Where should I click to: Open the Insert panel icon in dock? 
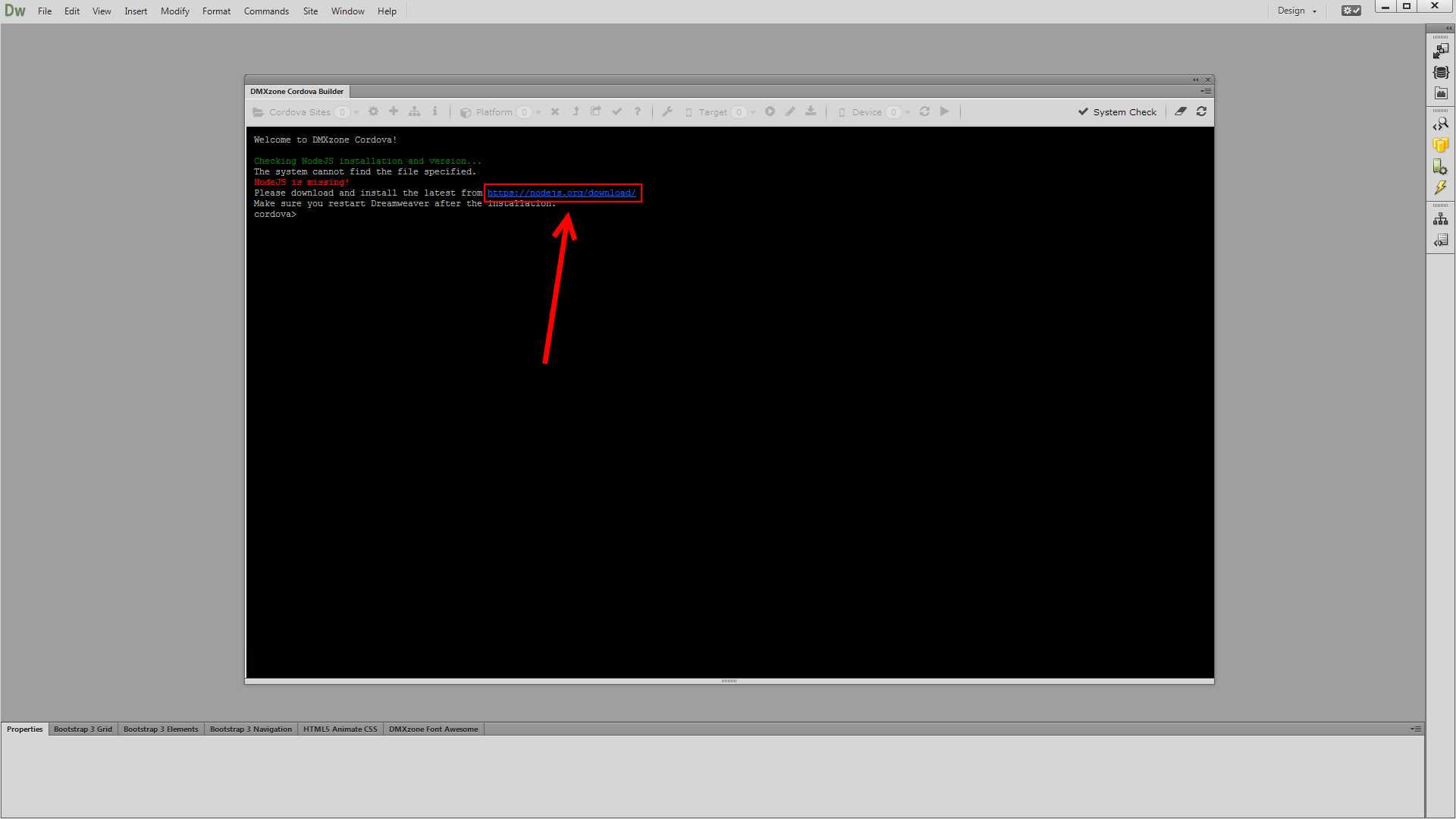(1441, 51)
